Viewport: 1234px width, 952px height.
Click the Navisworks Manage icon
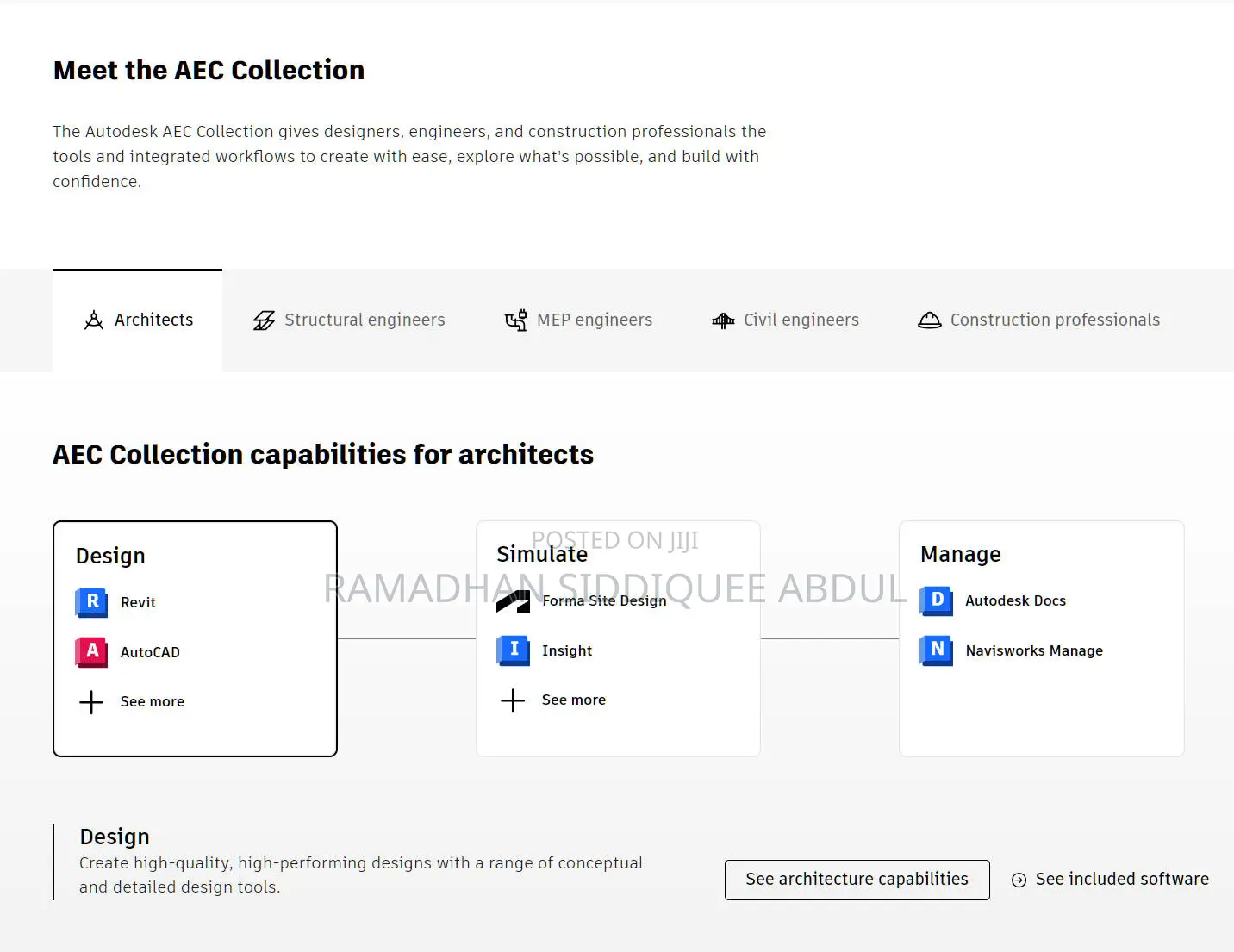(x=937, y=650)
